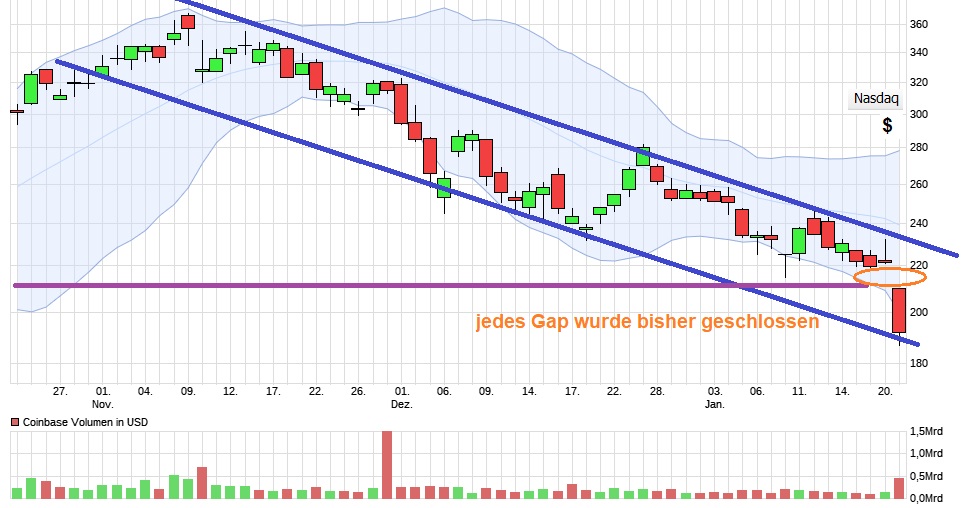Click the large red candle at far right
The width and height of the screenshot is (961, 508).
(x=899, y=310)
